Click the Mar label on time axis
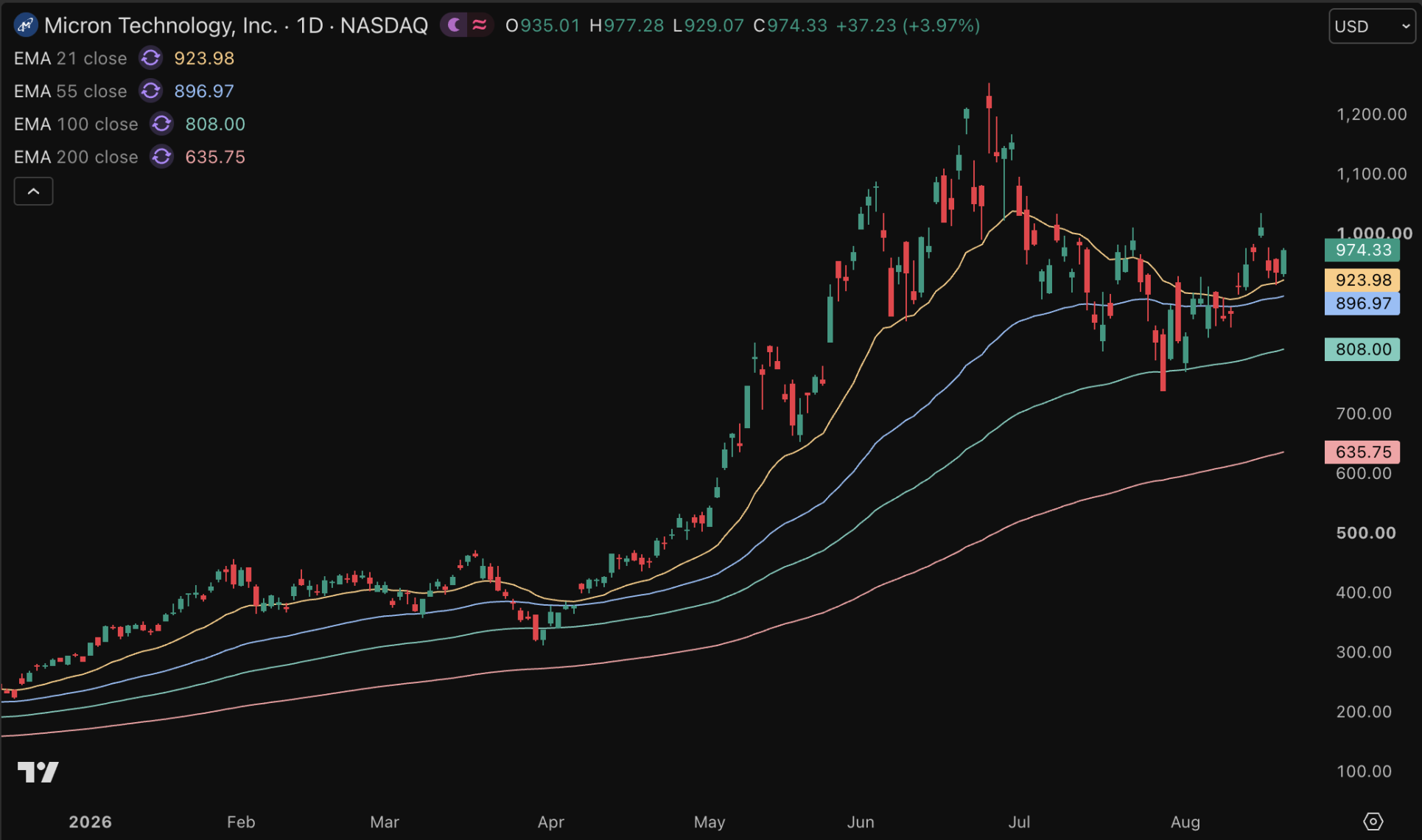The width and height of the screenshot is (1422, 840). click(x=385, y=822)
